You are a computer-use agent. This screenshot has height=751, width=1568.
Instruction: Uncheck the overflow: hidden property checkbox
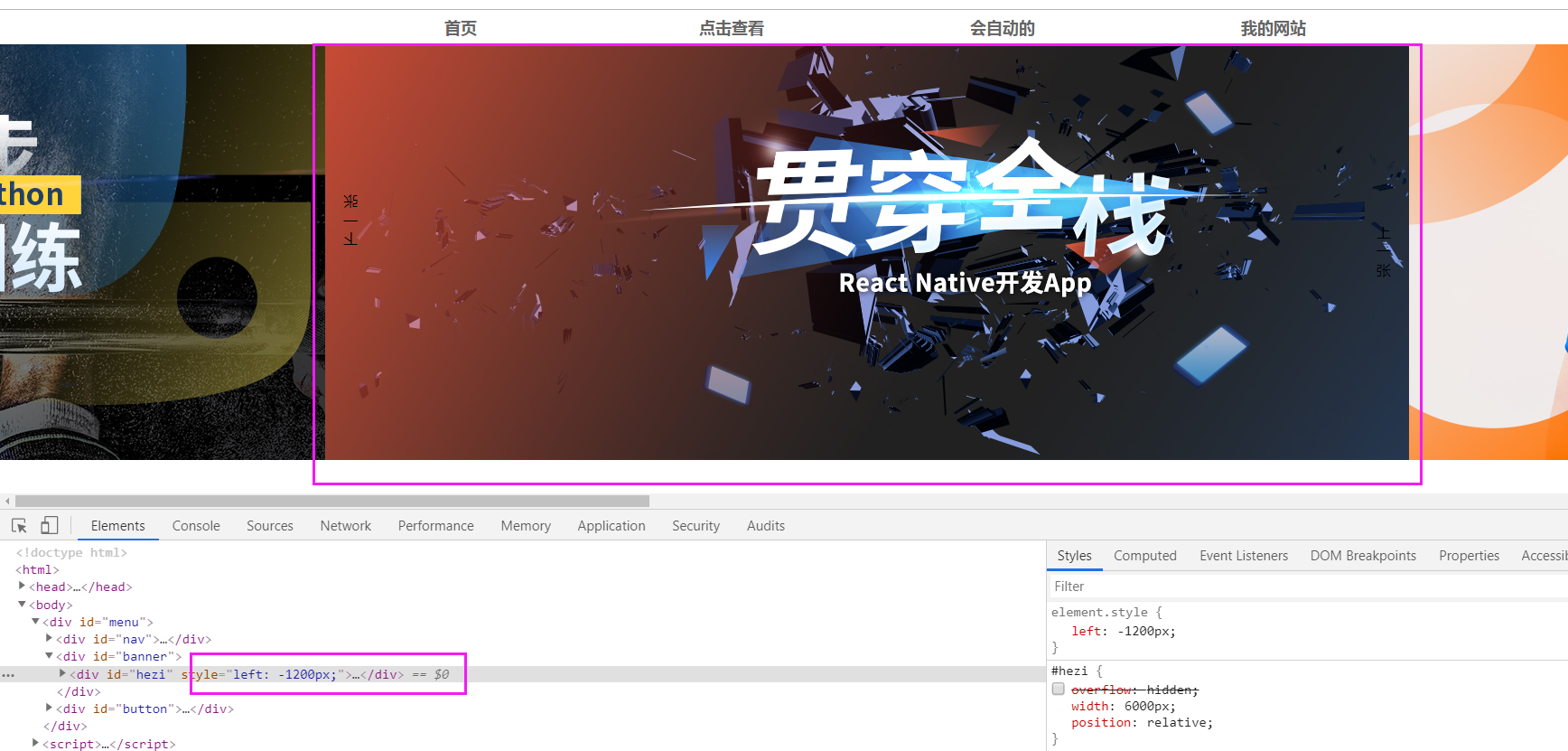pyautogui.click(x=1059, y=689)
